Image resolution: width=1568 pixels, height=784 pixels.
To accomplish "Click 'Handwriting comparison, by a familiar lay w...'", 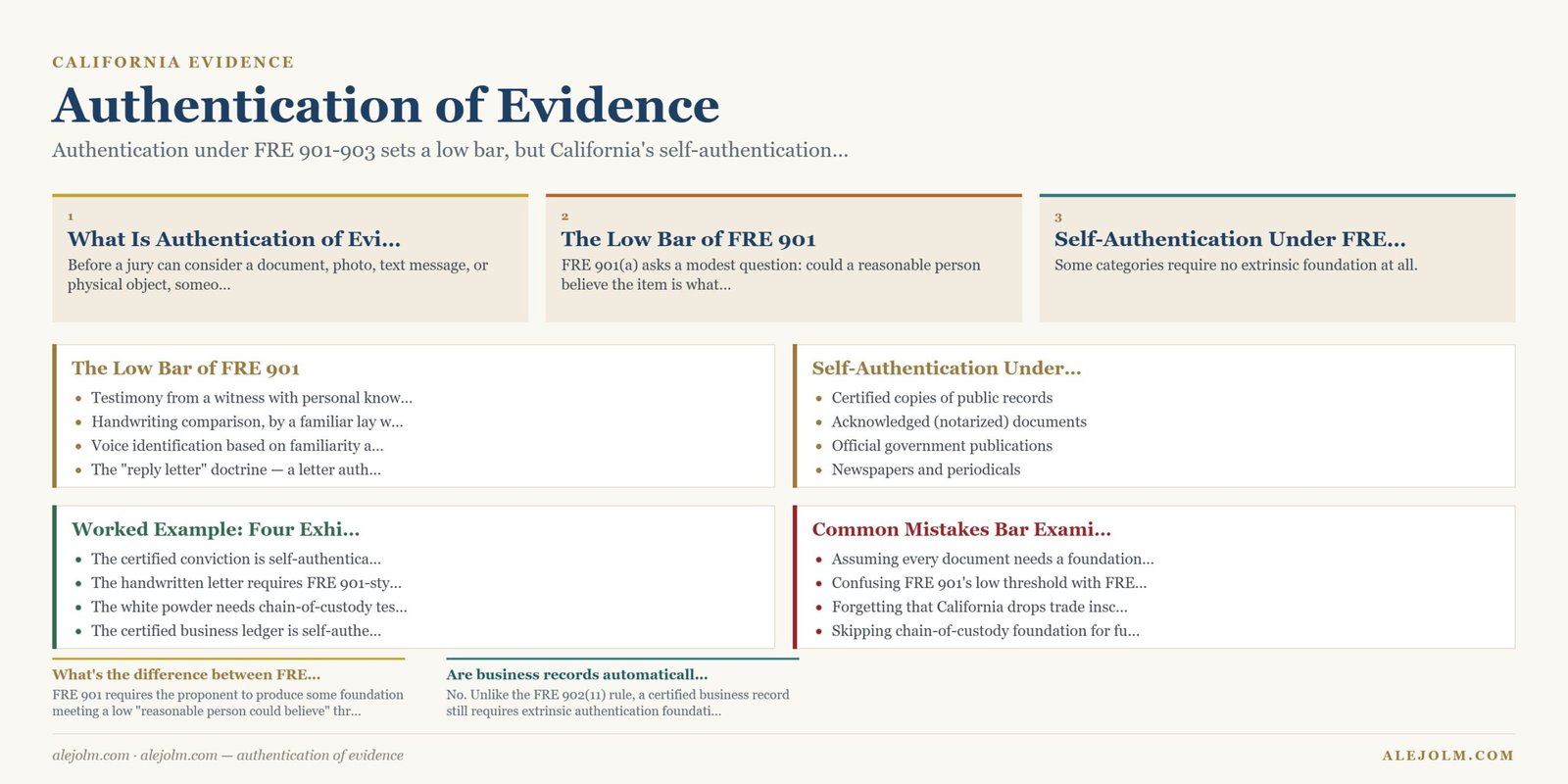I will 247,421.
